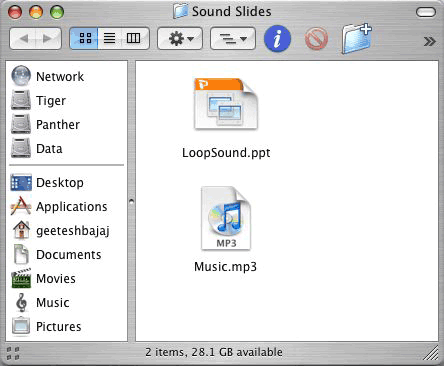444x366 pixels.
Task: Click the Desktop icon in sidebar
Action: pos(21,182)
